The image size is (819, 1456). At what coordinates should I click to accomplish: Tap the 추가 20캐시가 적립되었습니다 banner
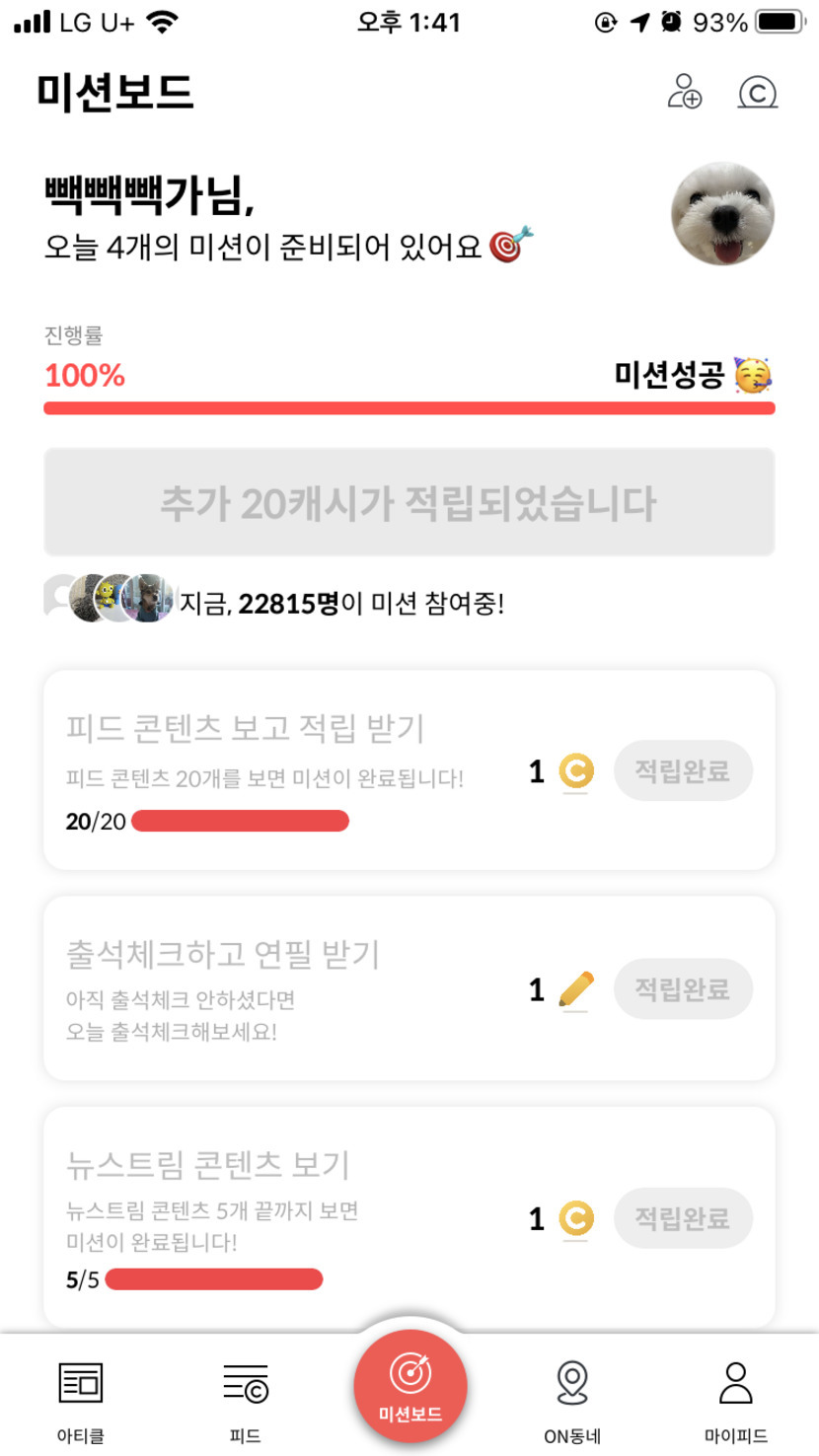click(x=409, y=503)
